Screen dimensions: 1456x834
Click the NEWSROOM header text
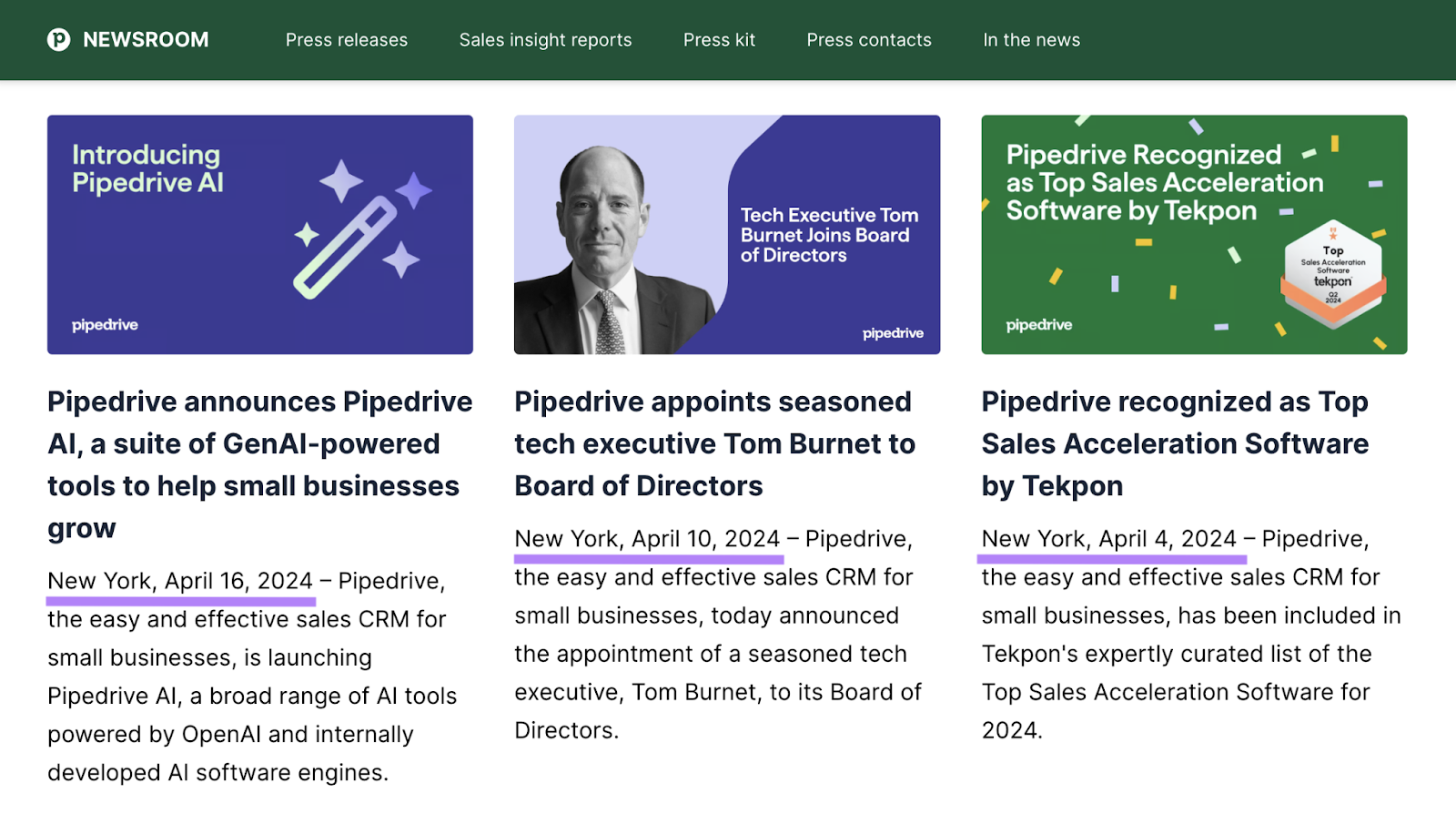146,39
